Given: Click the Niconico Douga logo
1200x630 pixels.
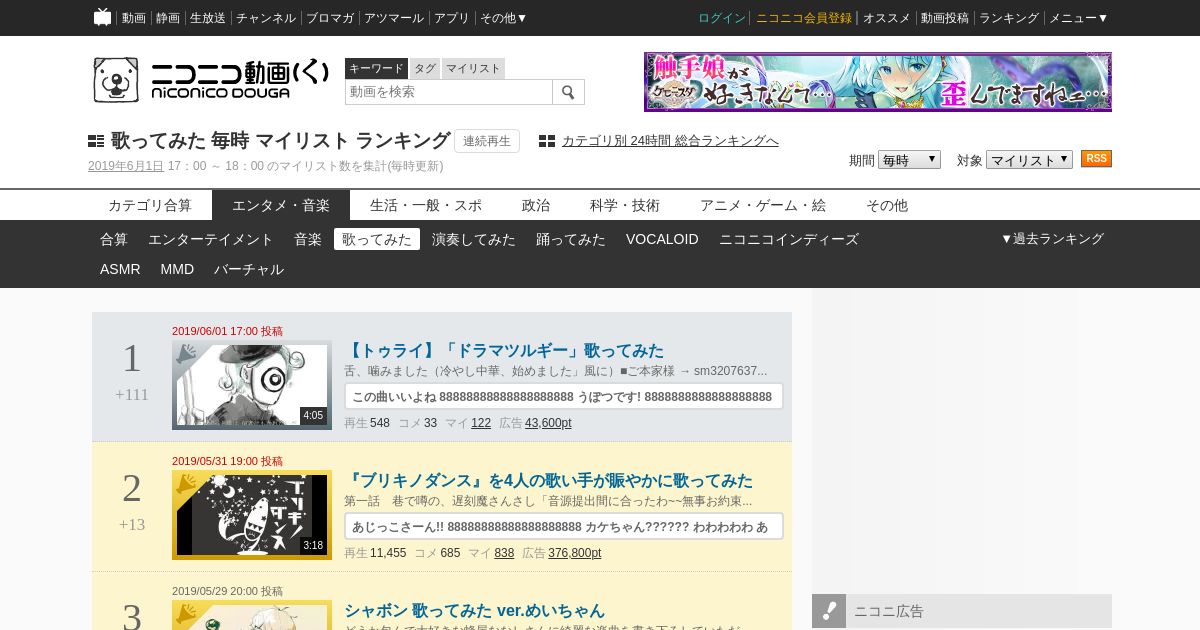Looking at the screenshot, I should pyautogui.click(x=210, y=80).
